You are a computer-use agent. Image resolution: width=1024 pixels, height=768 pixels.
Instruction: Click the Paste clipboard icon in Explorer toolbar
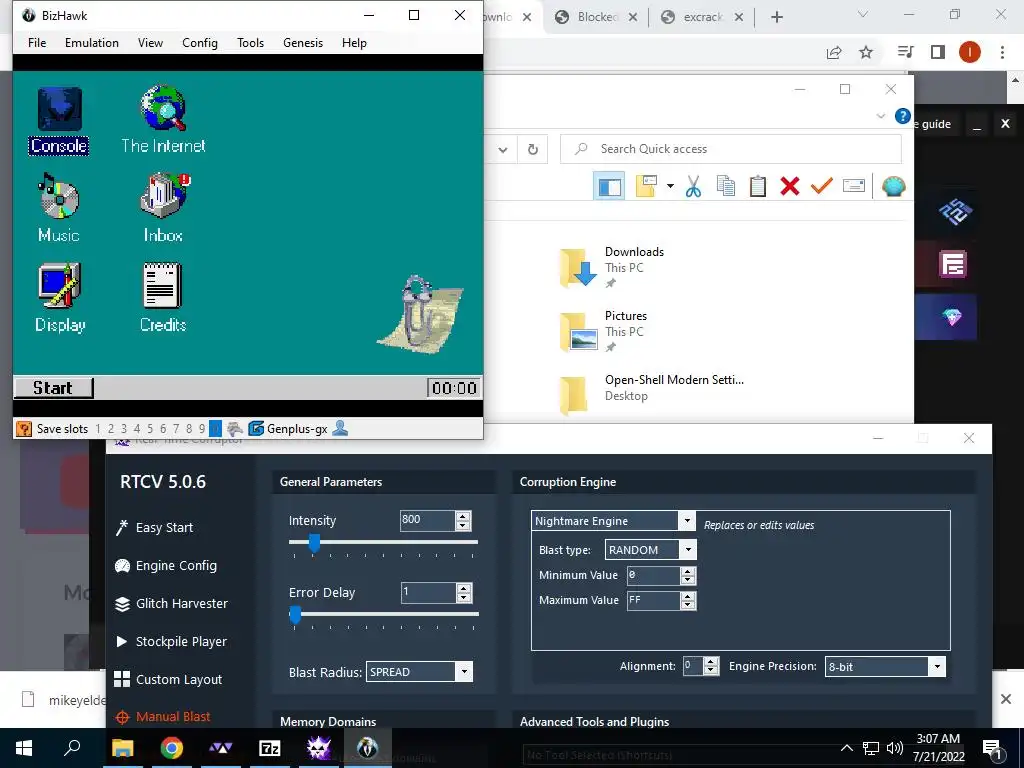[x=758, y=187]
